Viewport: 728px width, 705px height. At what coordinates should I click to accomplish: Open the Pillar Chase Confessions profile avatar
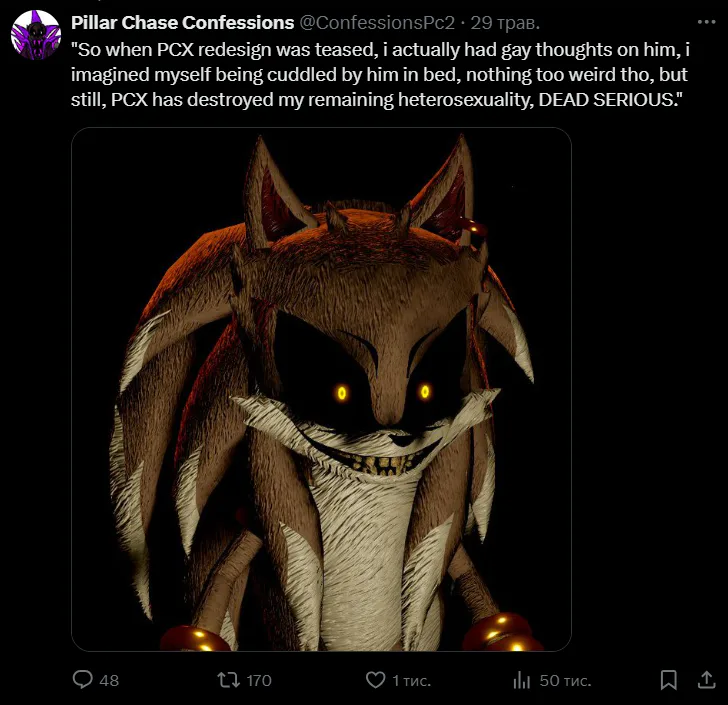35,34
